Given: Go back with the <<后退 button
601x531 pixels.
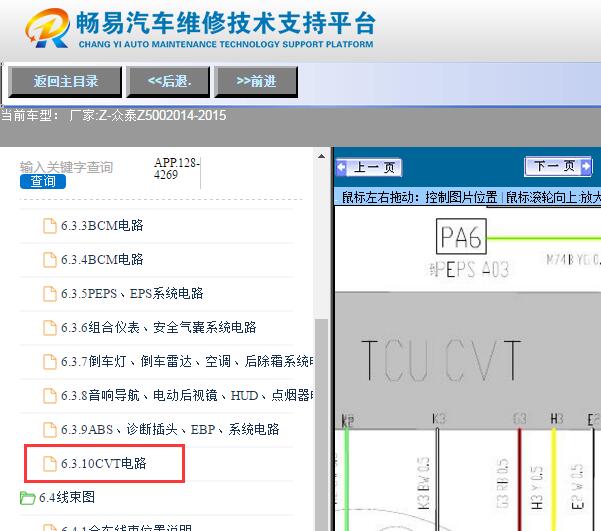Looking at the screenshot, I should 168,81.
